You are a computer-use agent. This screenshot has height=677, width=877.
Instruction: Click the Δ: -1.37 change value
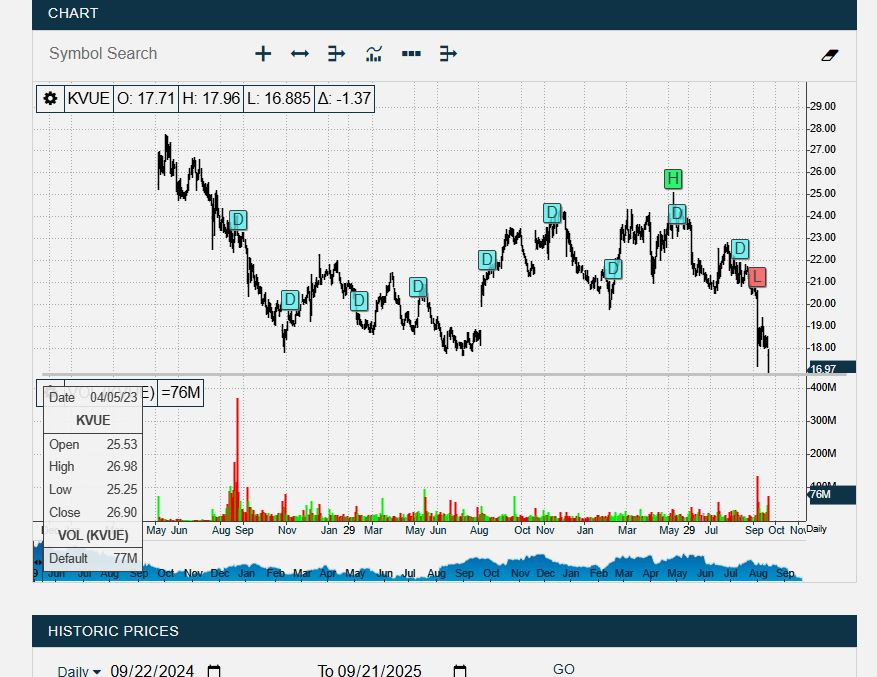[x=344, y=98]
